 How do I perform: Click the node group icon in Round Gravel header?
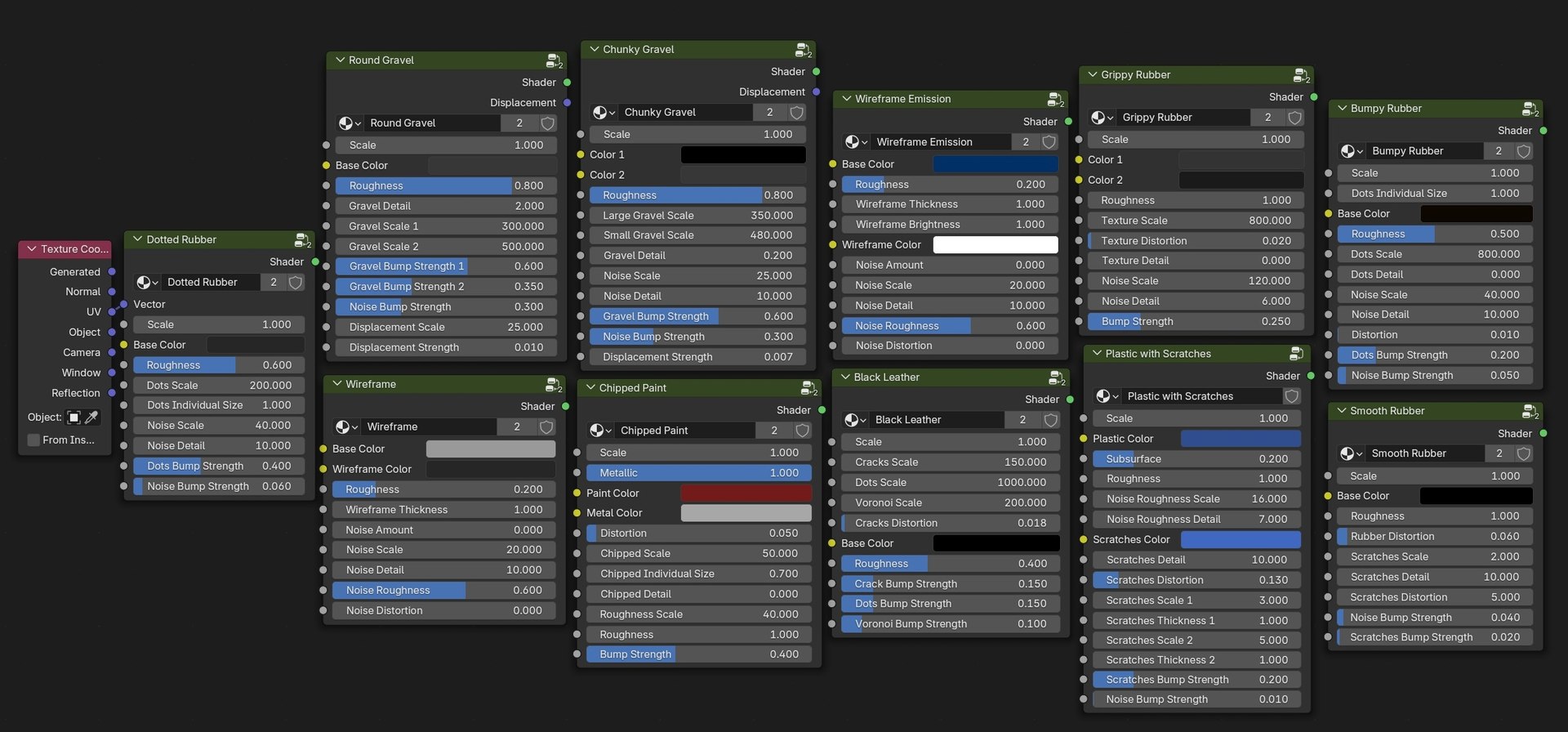(554, 60)
